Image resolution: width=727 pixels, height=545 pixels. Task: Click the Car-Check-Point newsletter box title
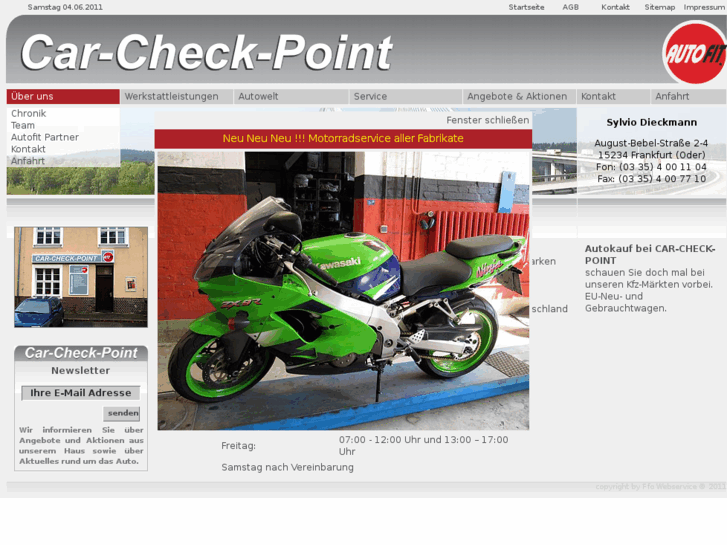pyautogui.click(x=81, y=353)
